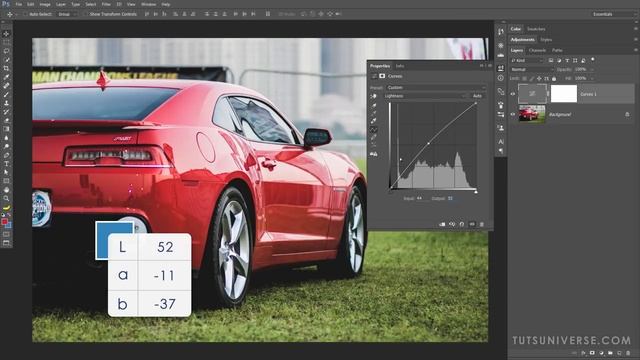This screenshot has height=360, width=640.
Task: Hide the Curves 1 layer
Action: [513, 94]
